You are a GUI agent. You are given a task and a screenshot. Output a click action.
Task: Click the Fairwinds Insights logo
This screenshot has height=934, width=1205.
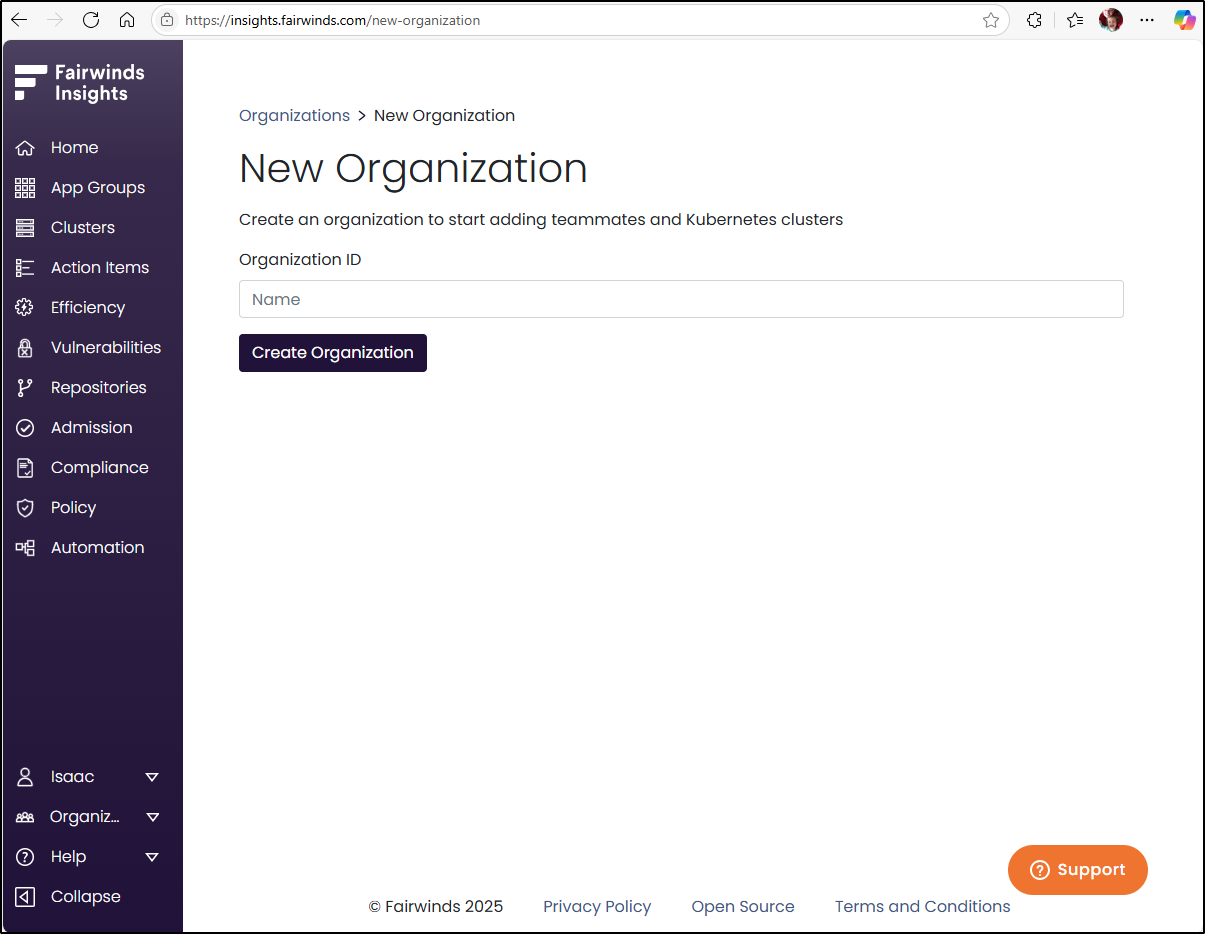click(x=80, y=83)
